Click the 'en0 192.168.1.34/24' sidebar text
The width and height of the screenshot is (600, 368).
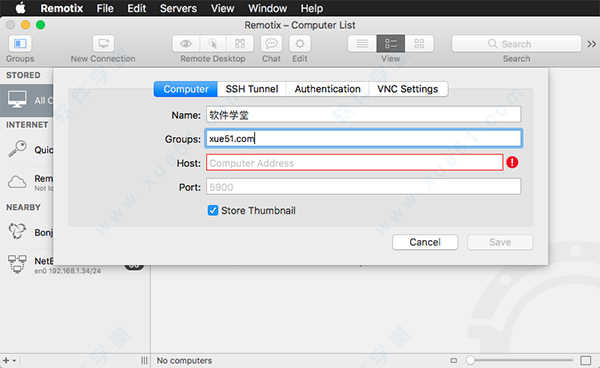tap(68, 271)
